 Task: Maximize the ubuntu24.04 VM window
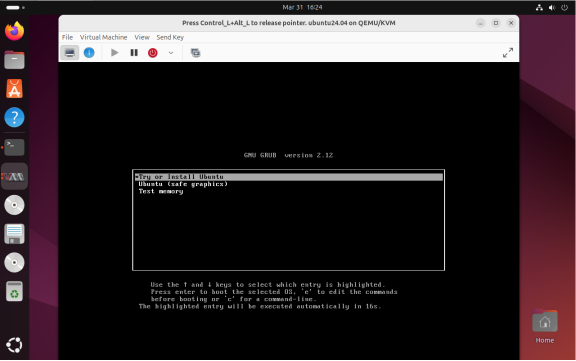(x=496, y=23)
